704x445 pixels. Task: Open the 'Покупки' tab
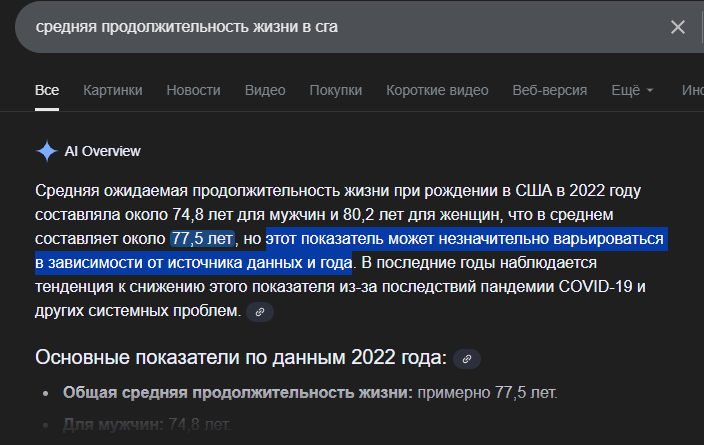tap(336, 90)
